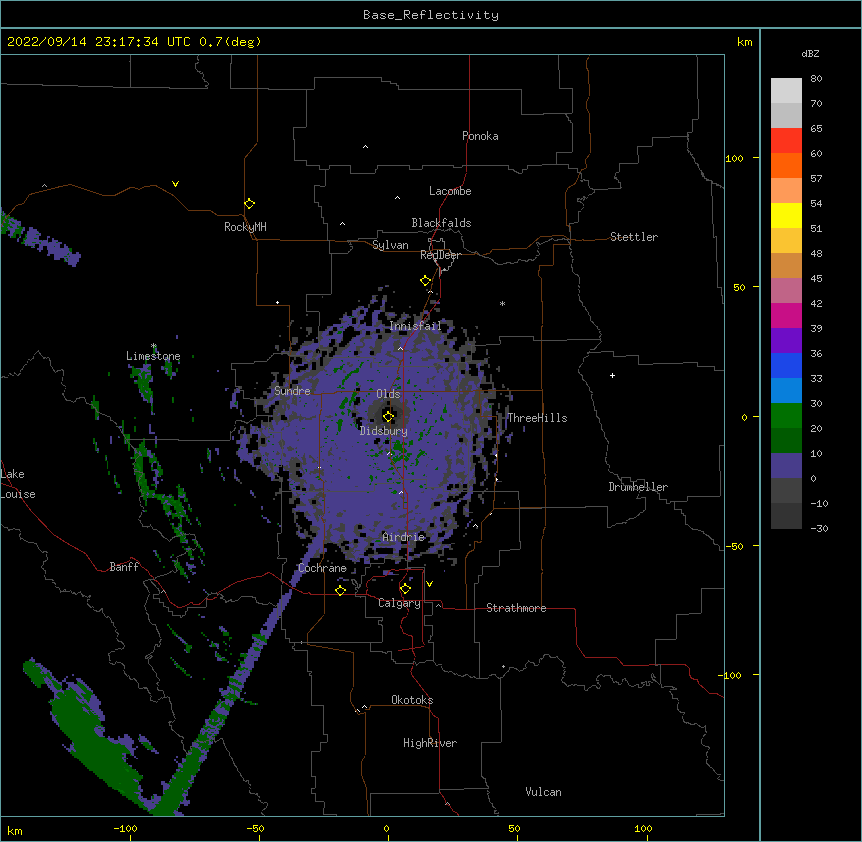Image resolution: width=862 pixels, height=842 pixels.
Task: Click the Didsbury city label
Action: tap(384, 431)
